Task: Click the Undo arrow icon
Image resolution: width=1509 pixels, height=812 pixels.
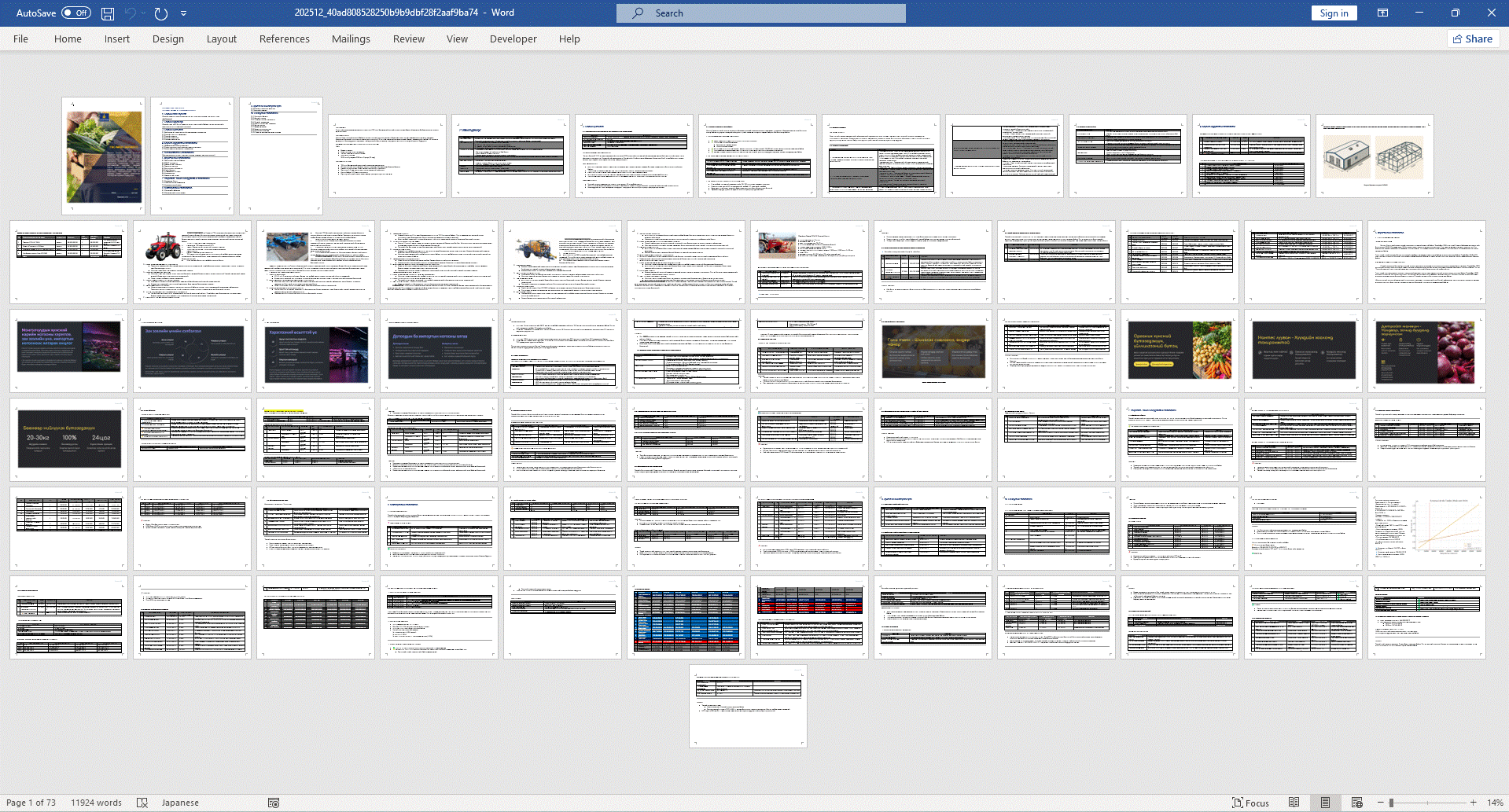Action: [x=131, y=13]
